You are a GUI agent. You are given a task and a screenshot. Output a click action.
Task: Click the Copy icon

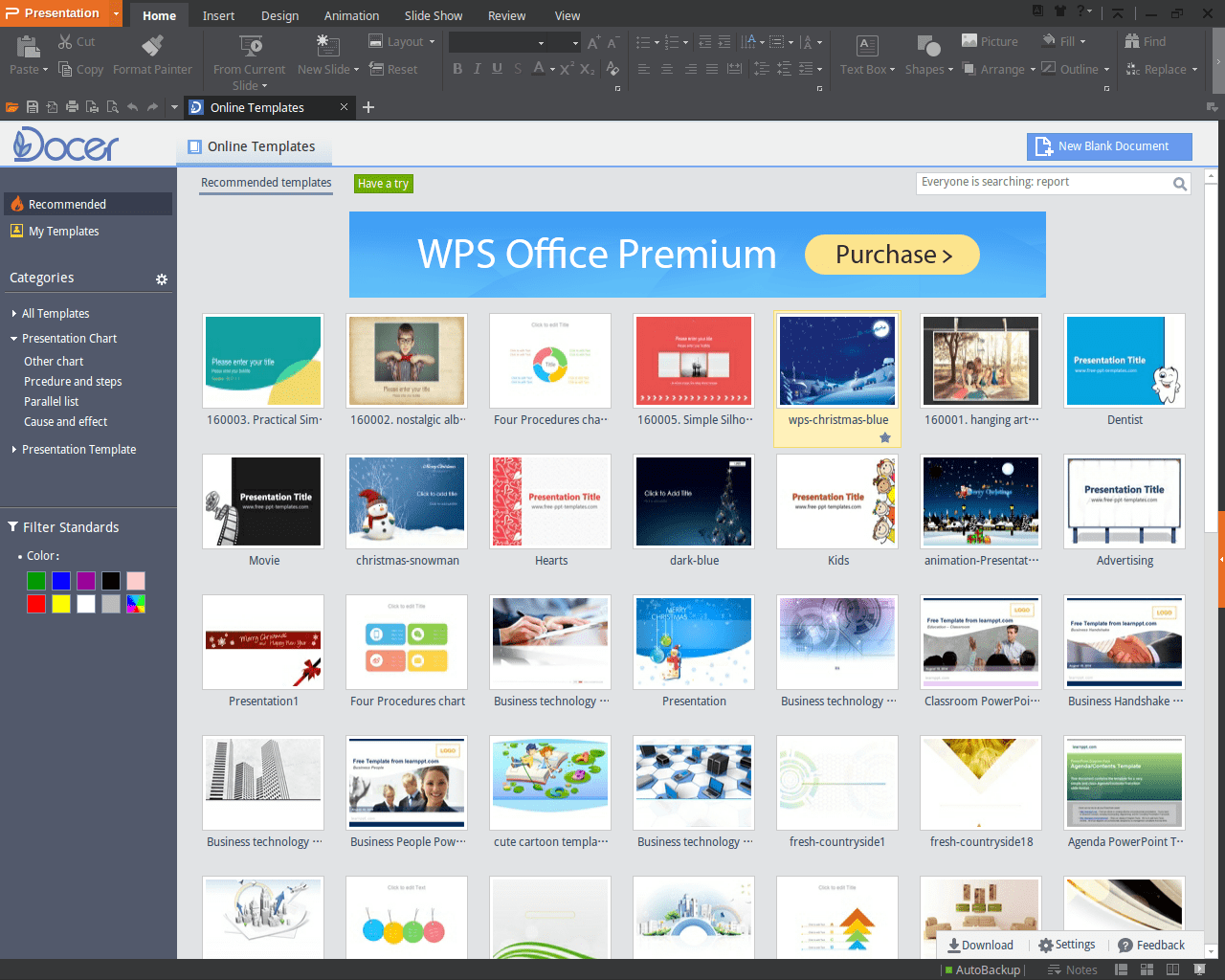[x=65, y=70]
